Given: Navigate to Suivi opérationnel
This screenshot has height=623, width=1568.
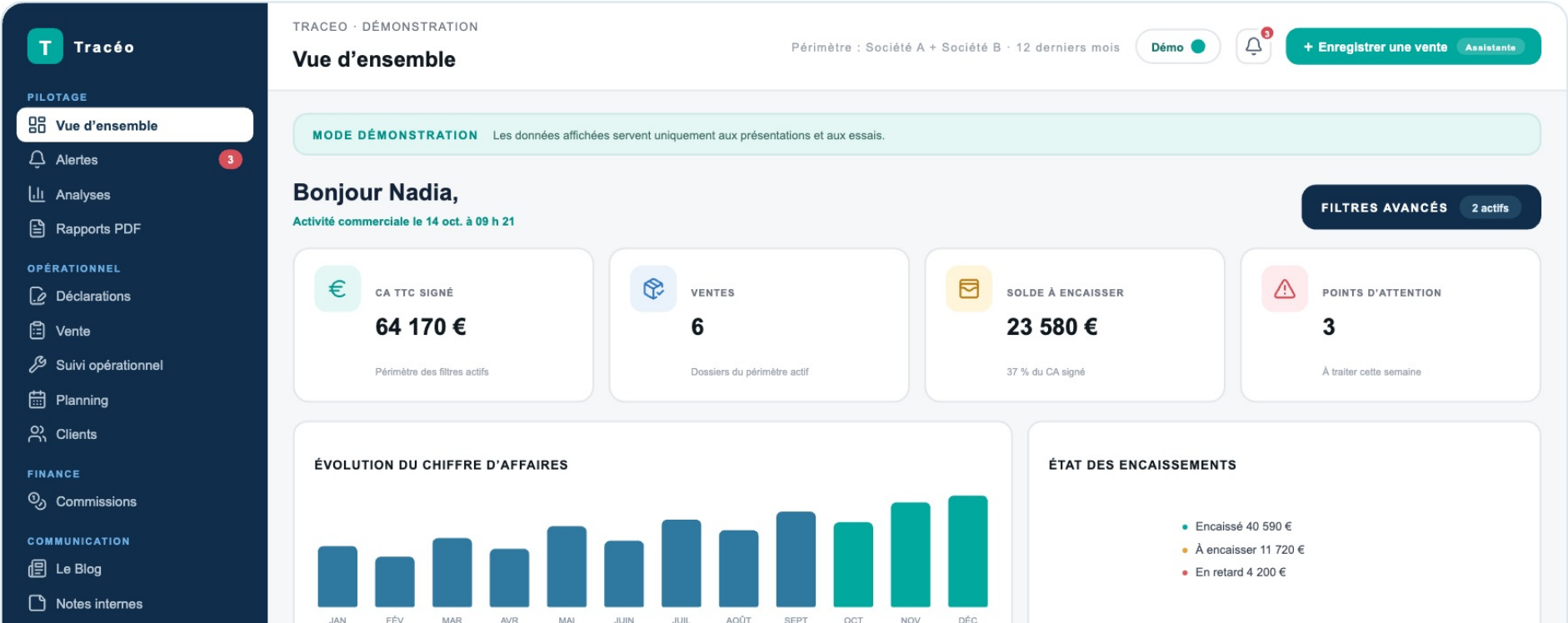Looking at the screenshot, I should [135, 365].
